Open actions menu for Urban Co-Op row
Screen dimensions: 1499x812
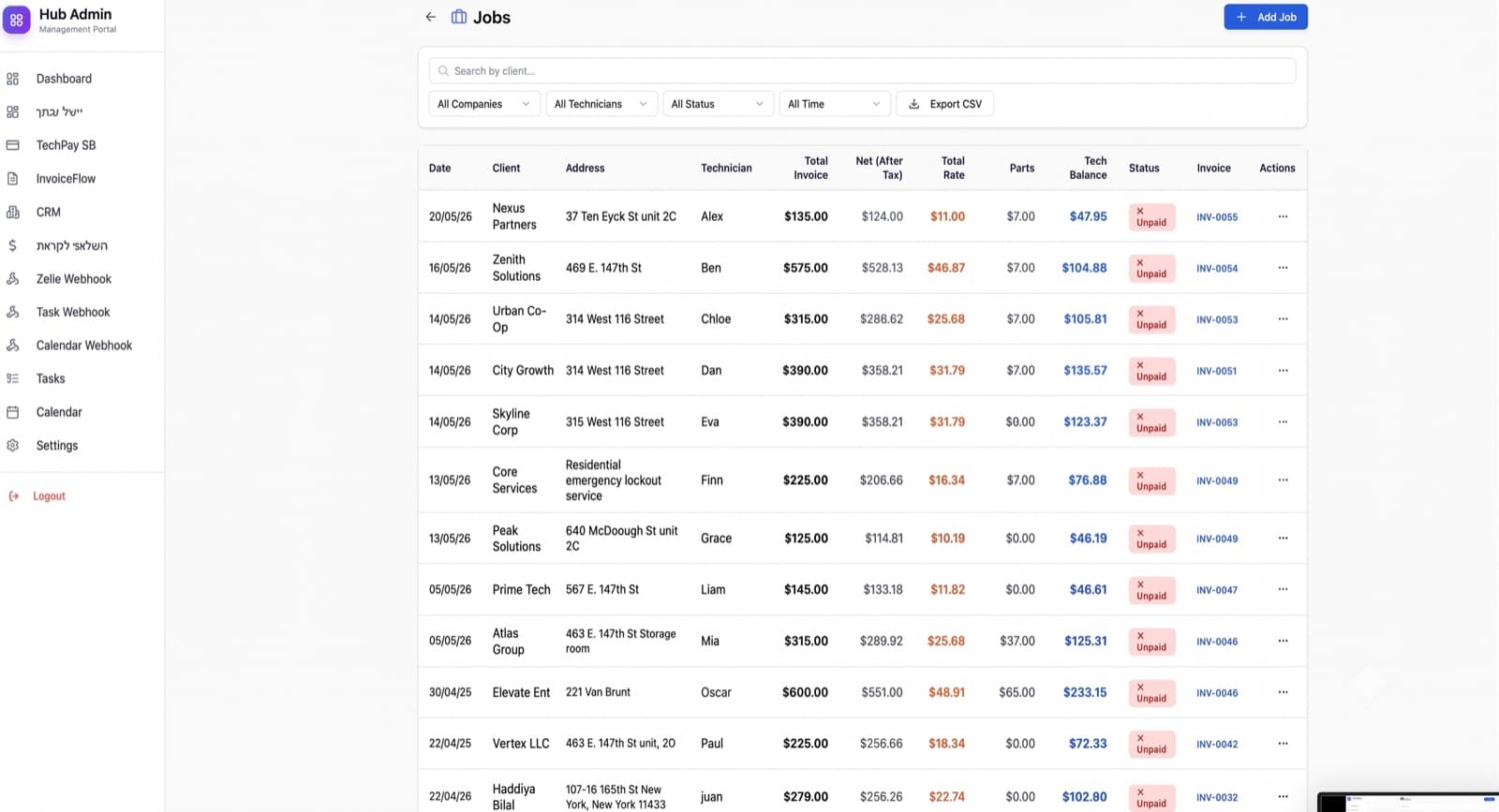(1283, 319)
